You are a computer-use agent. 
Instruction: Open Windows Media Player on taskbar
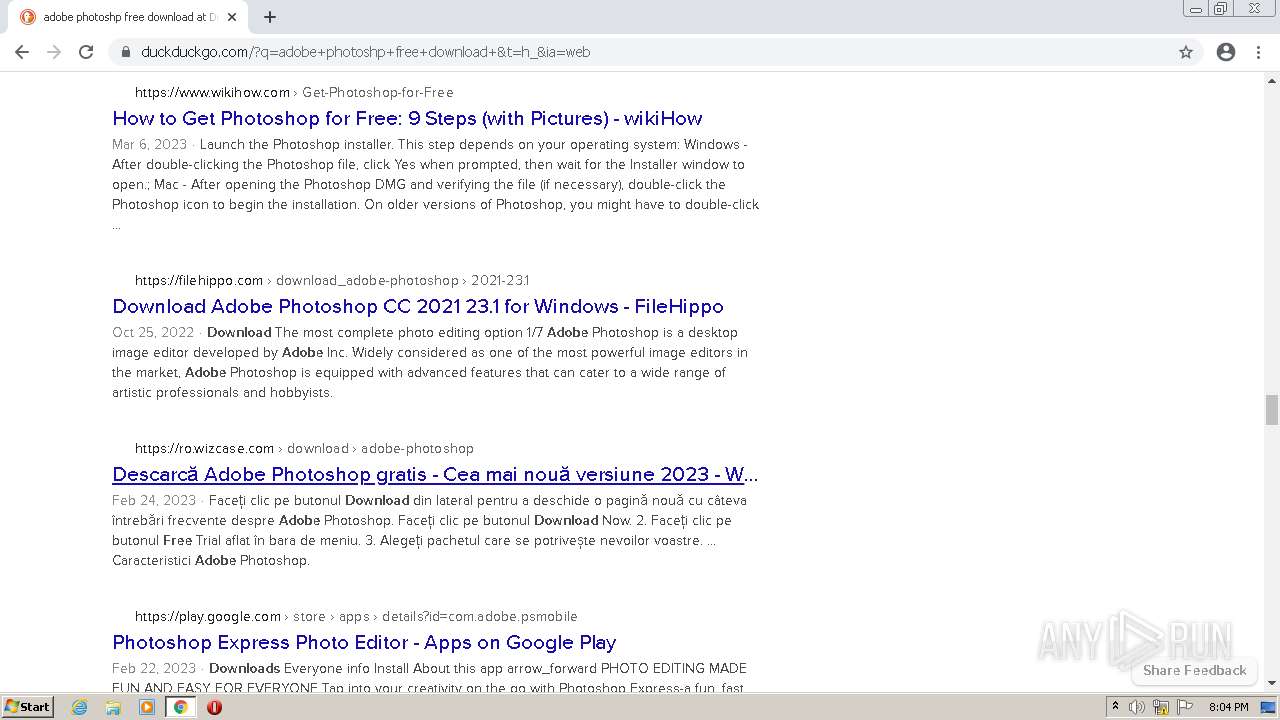coord(147,707)
